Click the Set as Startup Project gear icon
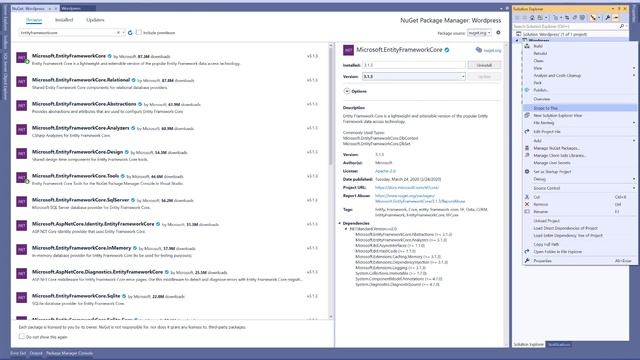Screen dimensions: 640x360 (x=527, y=171)
